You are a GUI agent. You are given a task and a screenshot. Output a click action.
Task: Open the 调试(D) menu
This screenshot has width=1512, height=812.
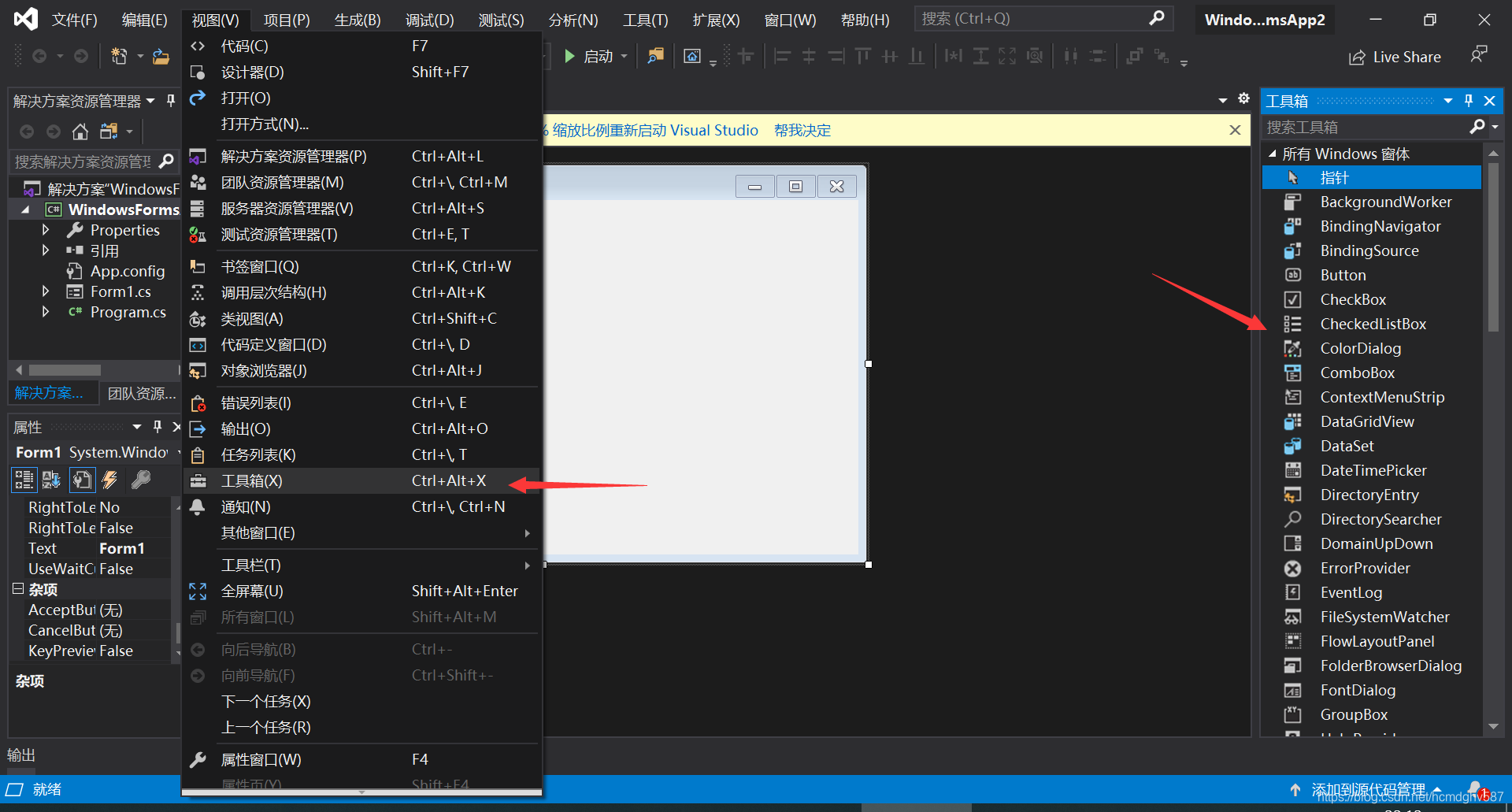tap(429, 20)
